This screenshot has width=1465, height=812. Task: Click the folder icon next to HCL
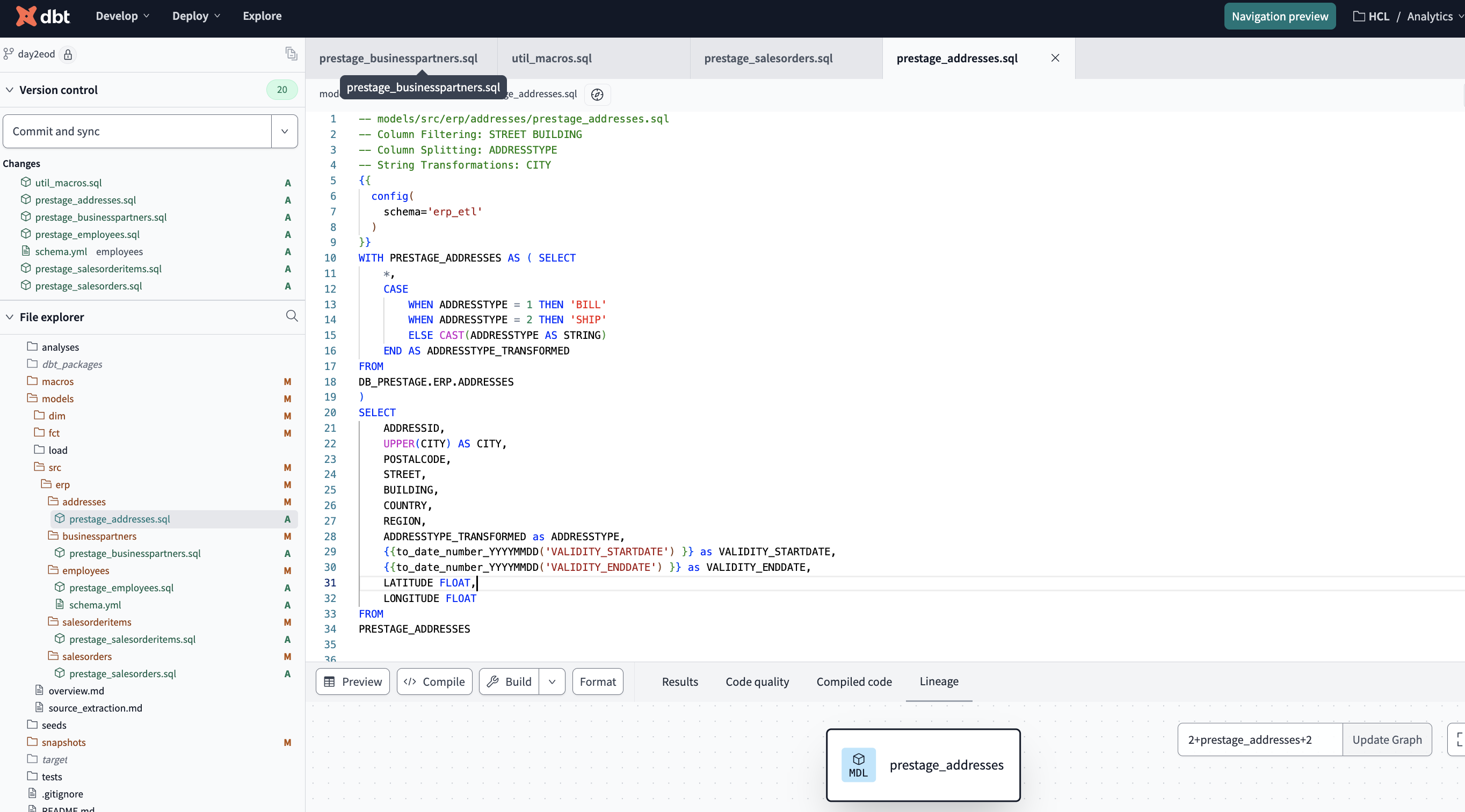click(x=1359, y=16)
